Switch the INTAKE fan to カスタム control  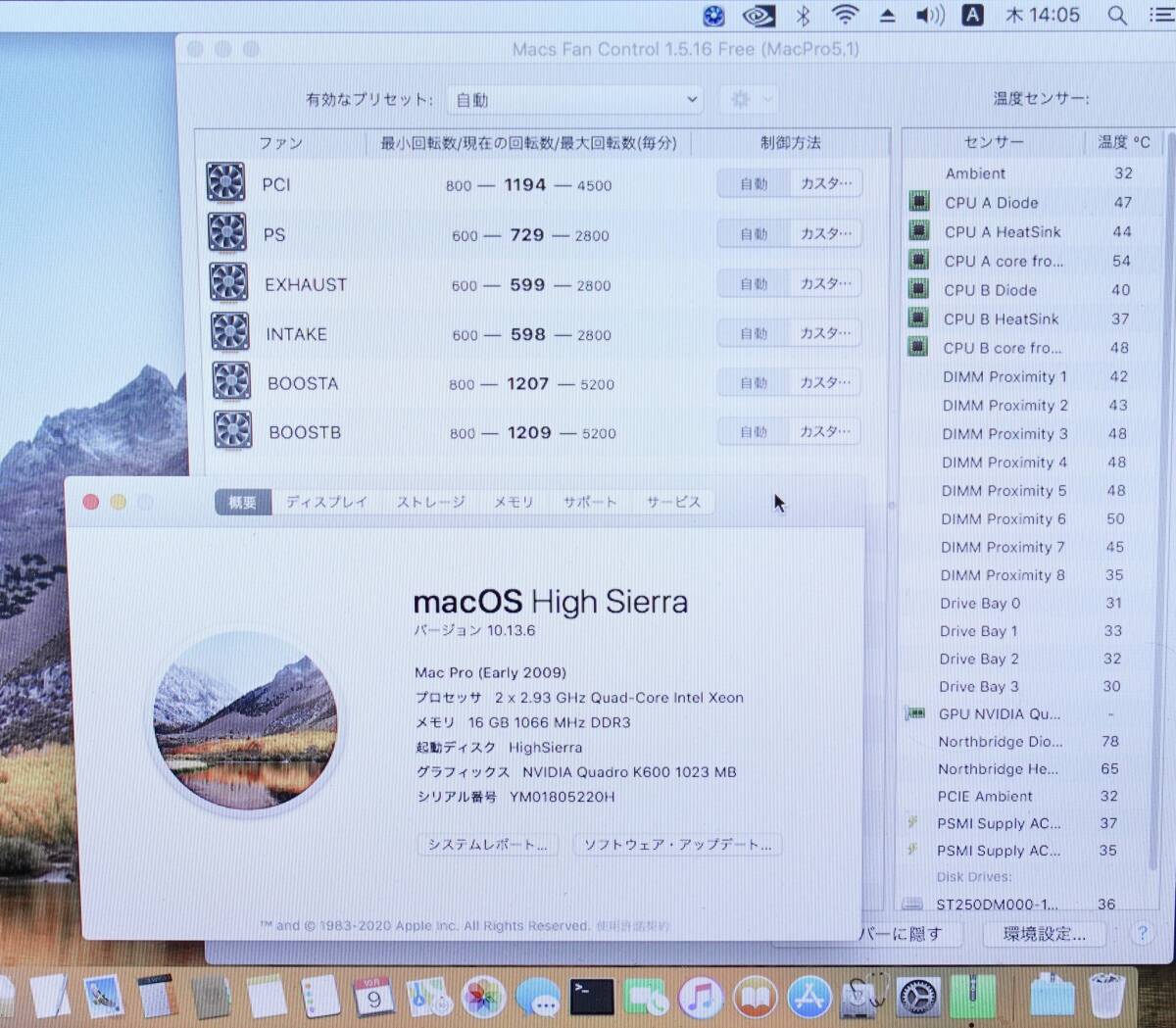coord(824,333)
